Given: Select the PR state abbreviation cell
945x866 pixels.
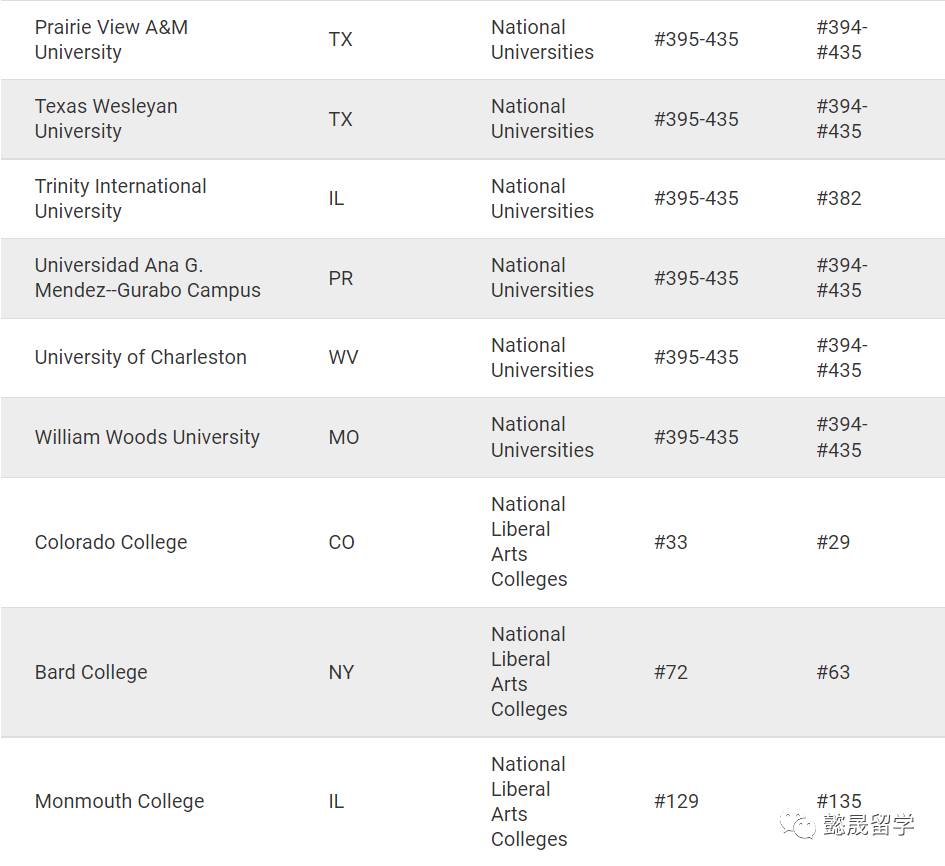Looking at the screenshot, I should tap(340, 278).
